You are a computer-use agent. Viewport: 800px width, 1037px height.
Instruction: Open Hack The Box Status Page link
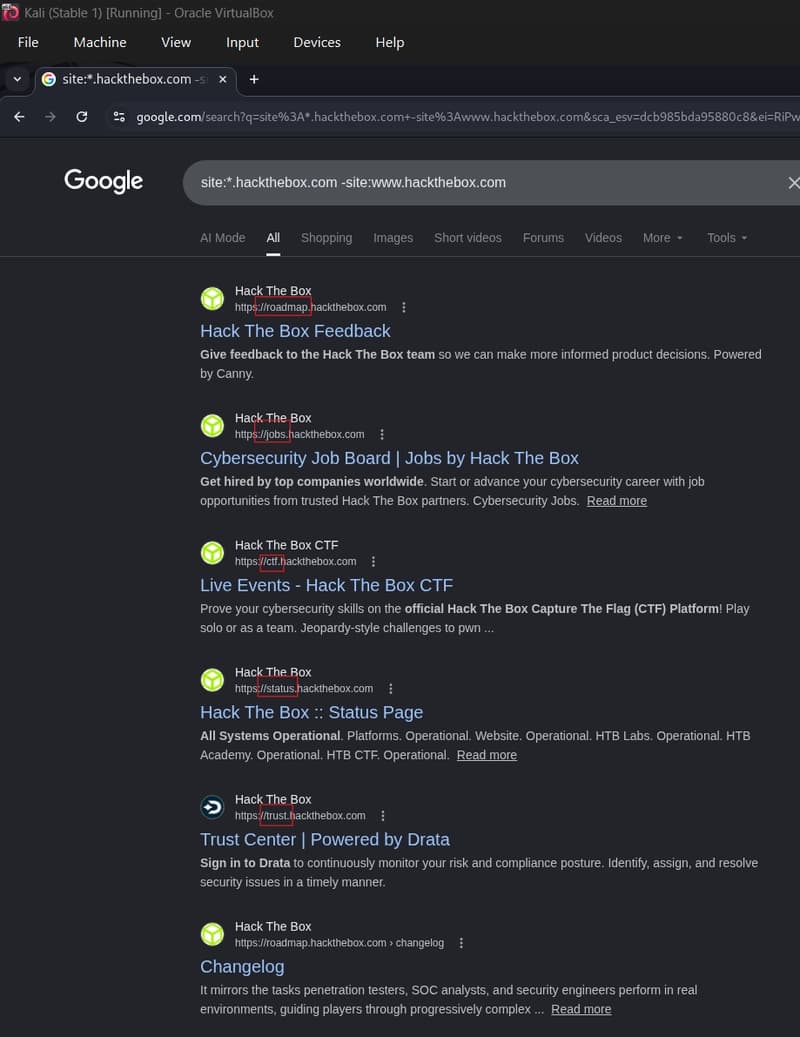click(311, 712)
